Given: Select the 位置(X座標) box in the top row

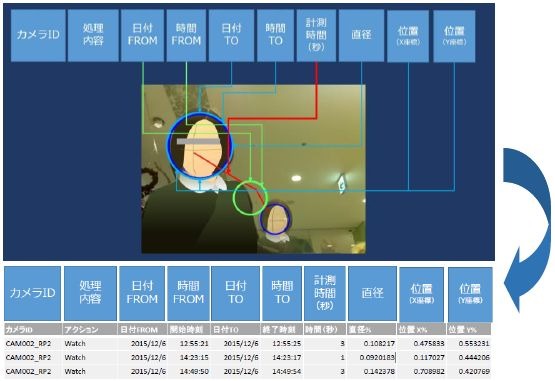Looking at the screenshot, I should (408, 36).
